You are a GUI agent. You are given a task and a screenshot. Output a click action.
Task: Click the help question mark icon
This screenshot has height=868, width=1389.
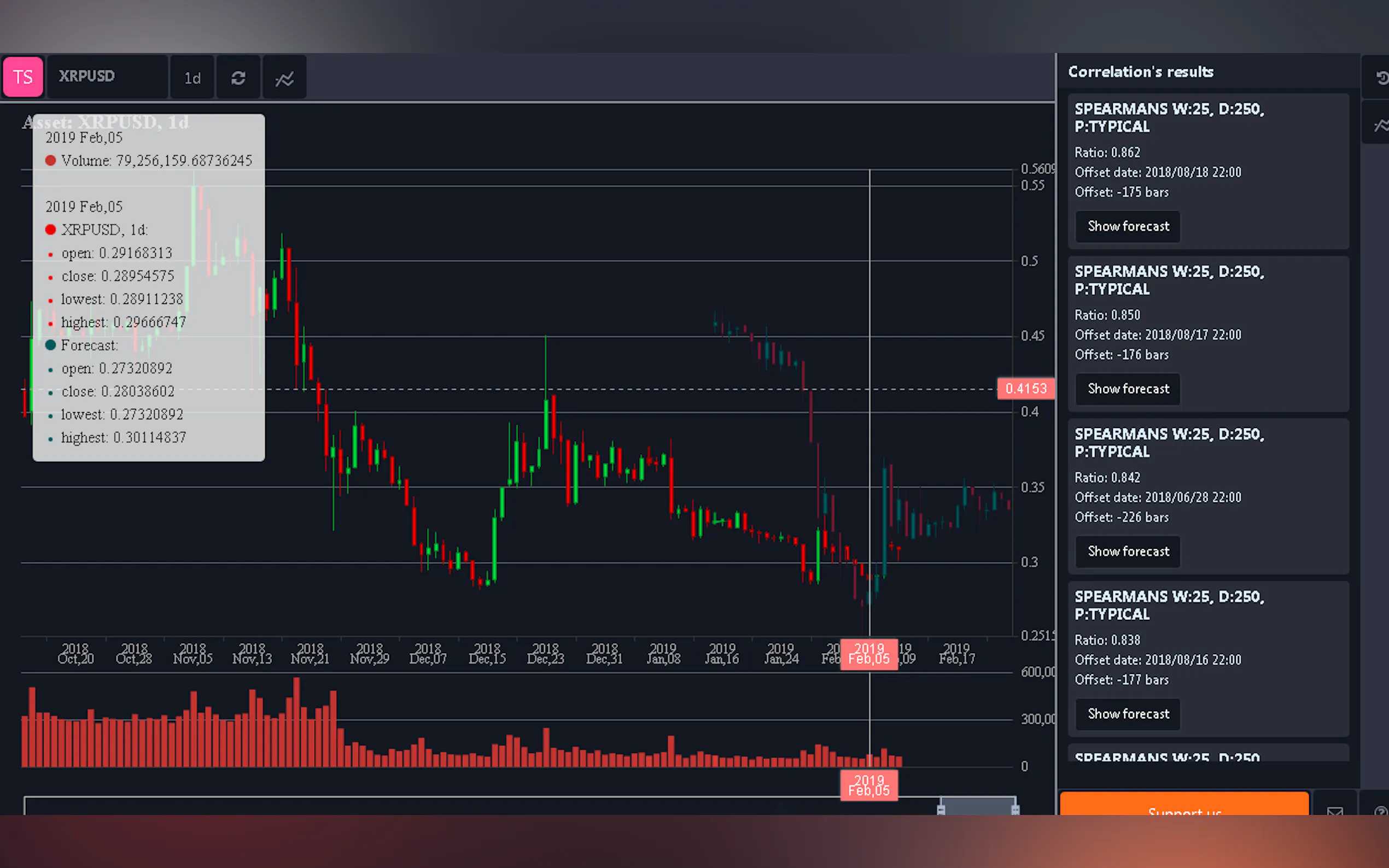click(x=1380, y=811)
